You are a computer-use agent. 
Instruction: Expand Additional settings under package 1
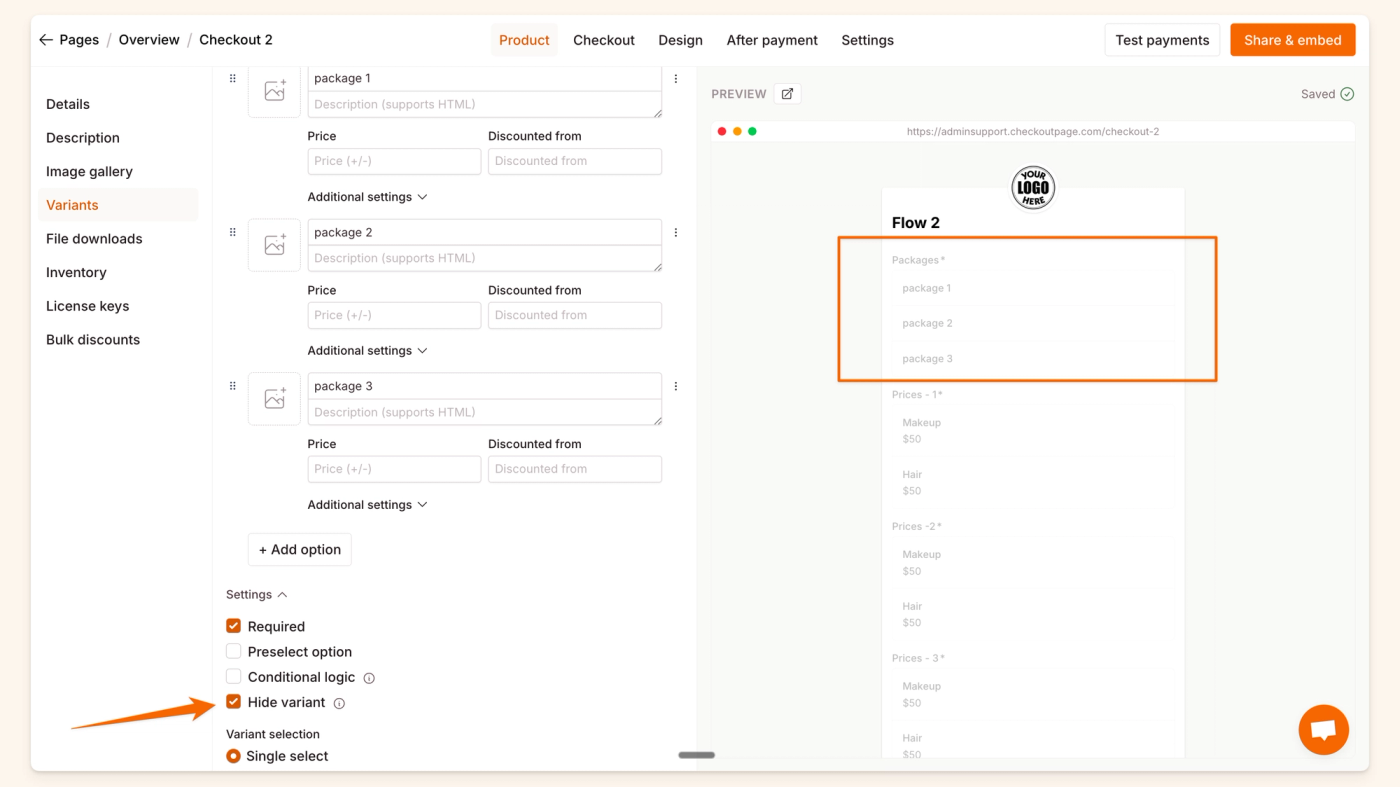(367, 197)
